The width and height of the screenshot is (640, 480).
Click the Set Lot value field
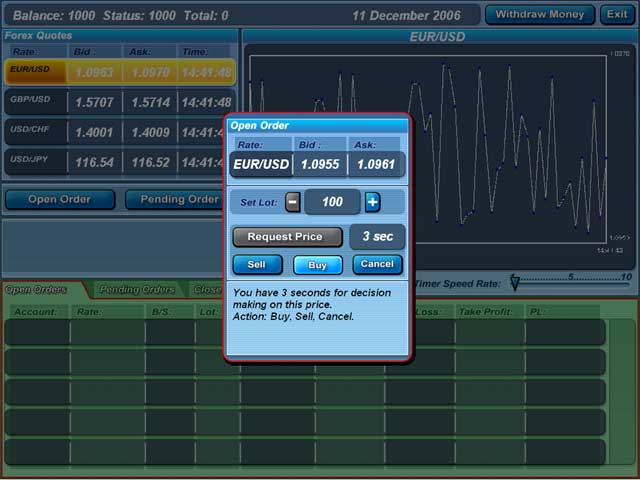(332, 202)
